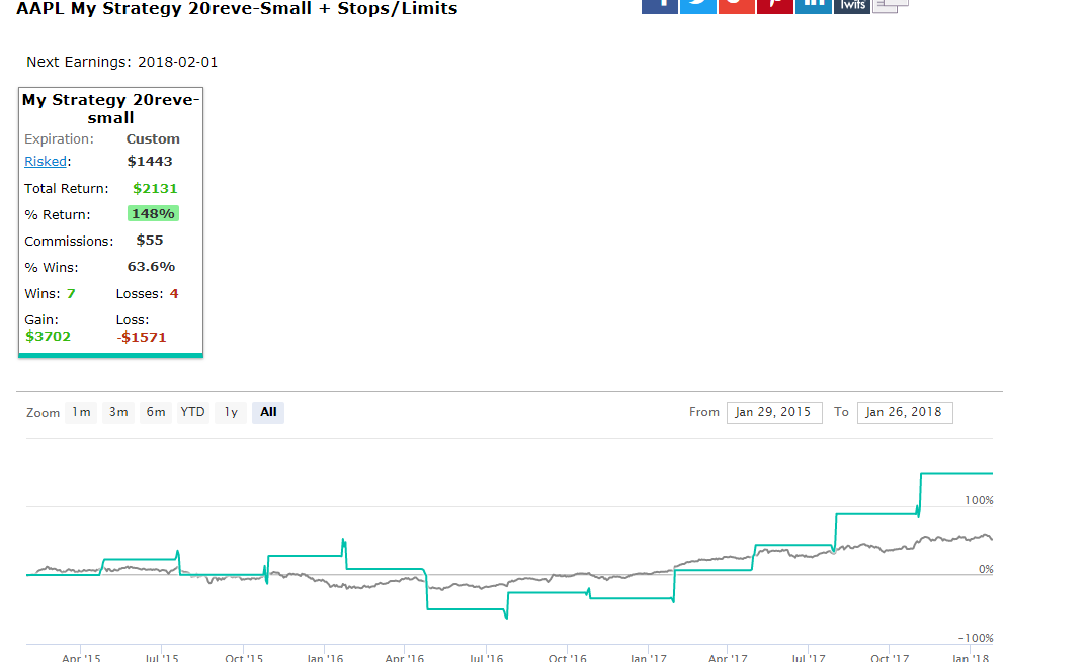Share the strategy on LinkedIn
This screenshot has width=1090, height=662.
pos(813,6)
